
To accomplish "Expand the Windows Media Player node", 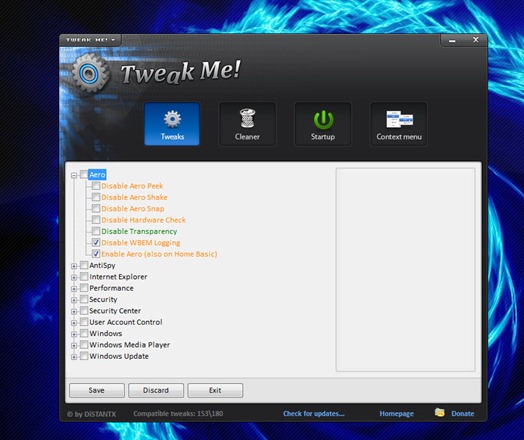I will click(x=74, y=346).
